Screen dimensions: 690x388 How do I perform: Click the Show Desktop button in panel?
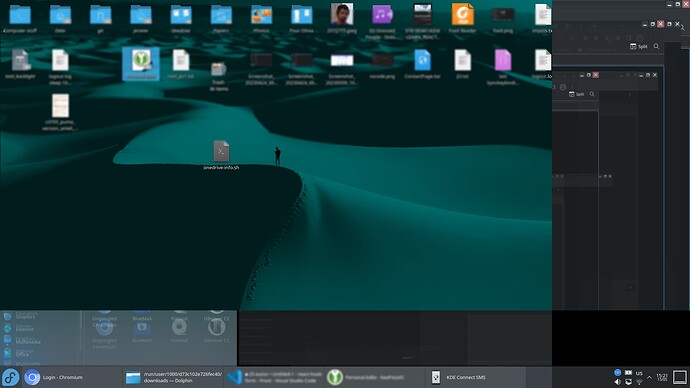pos(680,377)
